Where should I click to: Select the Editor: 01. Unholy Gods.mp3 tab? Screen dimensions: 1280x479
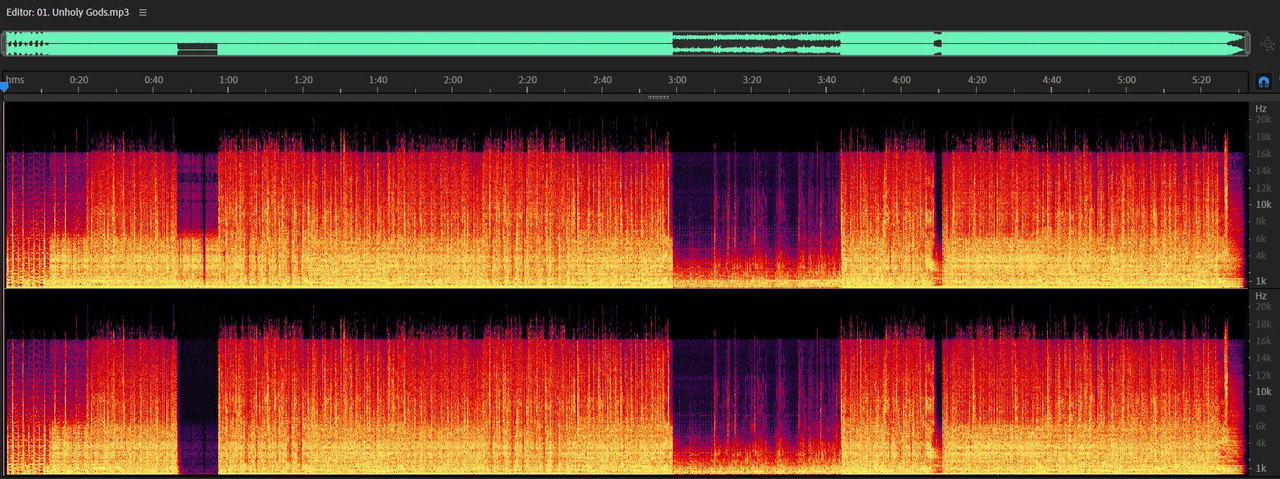tap(68, 13)
